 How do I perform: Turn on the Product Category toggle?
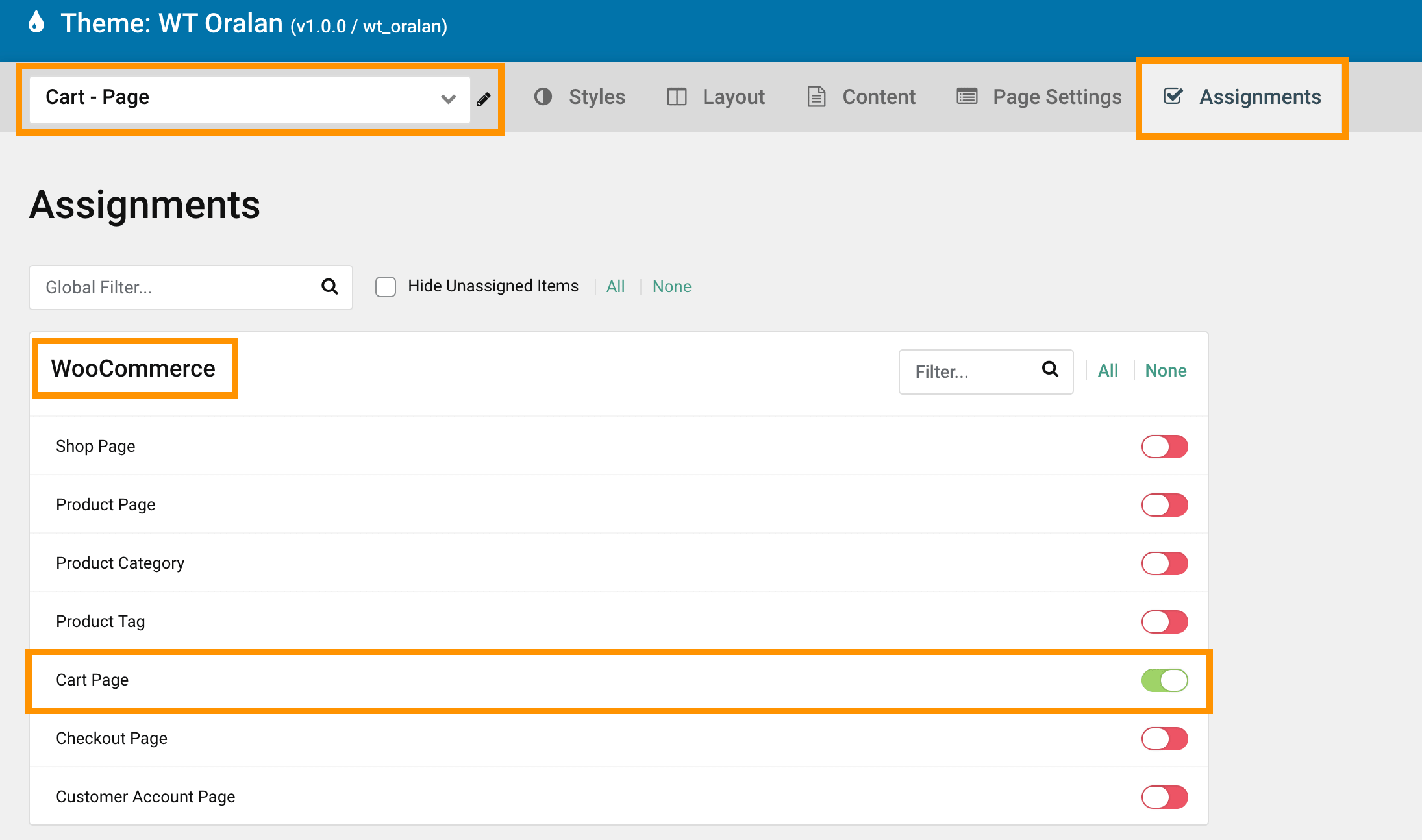(x=1165, y=563)
